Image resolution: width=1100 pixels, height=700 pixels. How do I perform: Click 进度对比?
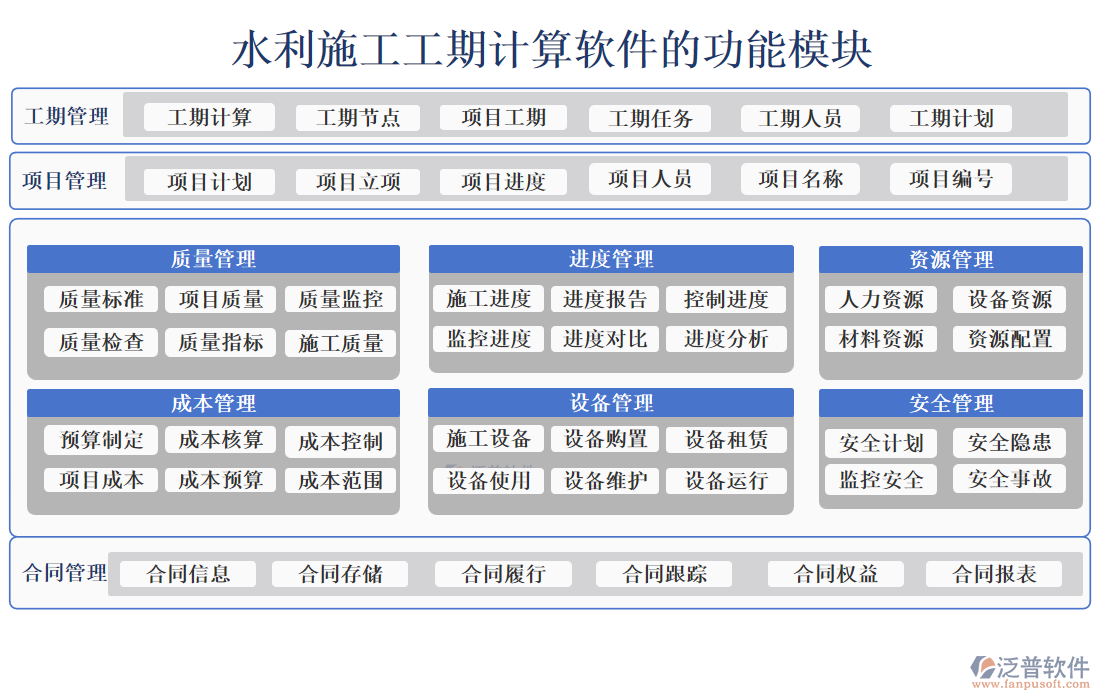(x=605, y=339)
